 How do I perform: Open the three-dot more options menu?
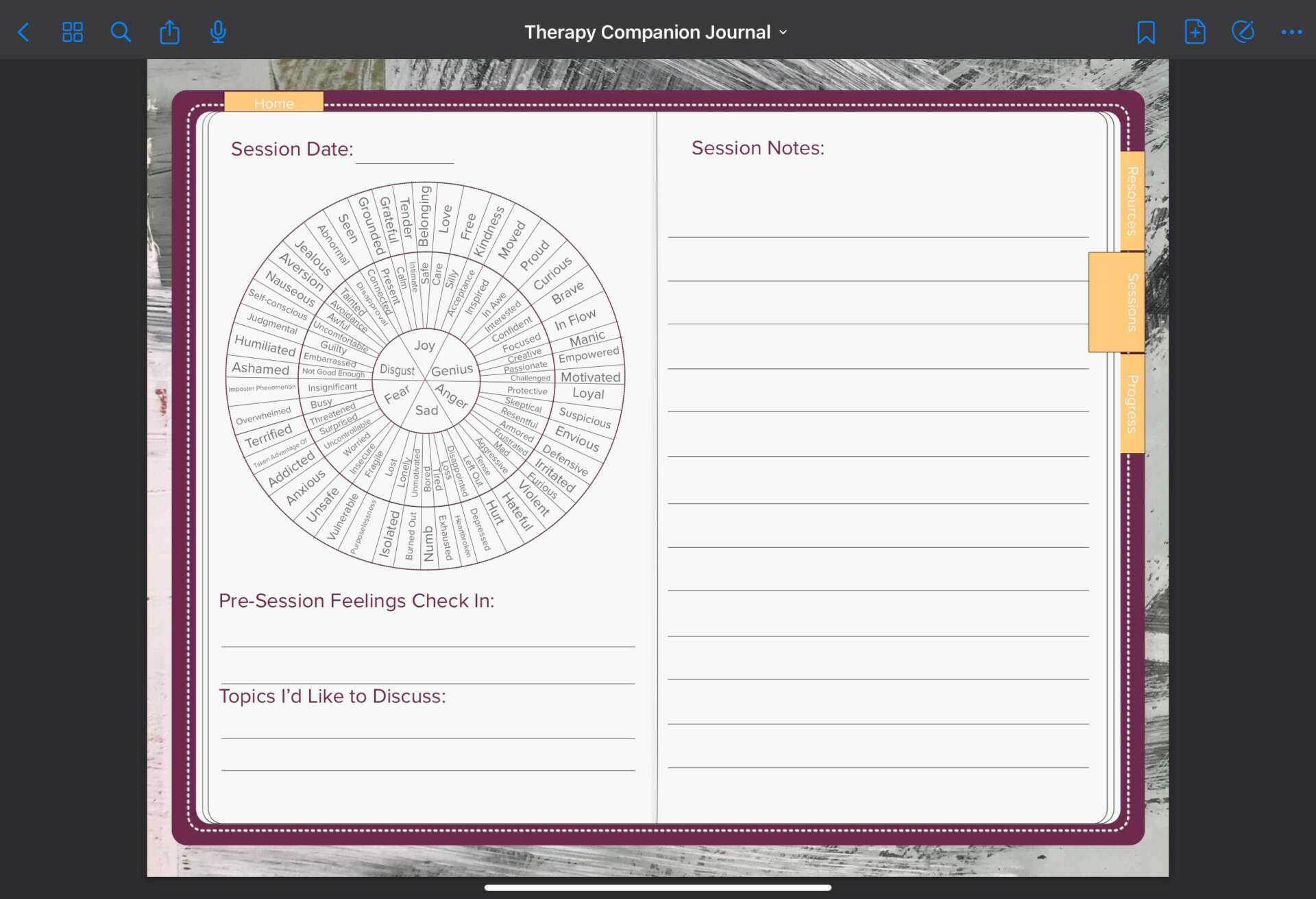[x=1291, y=32]
